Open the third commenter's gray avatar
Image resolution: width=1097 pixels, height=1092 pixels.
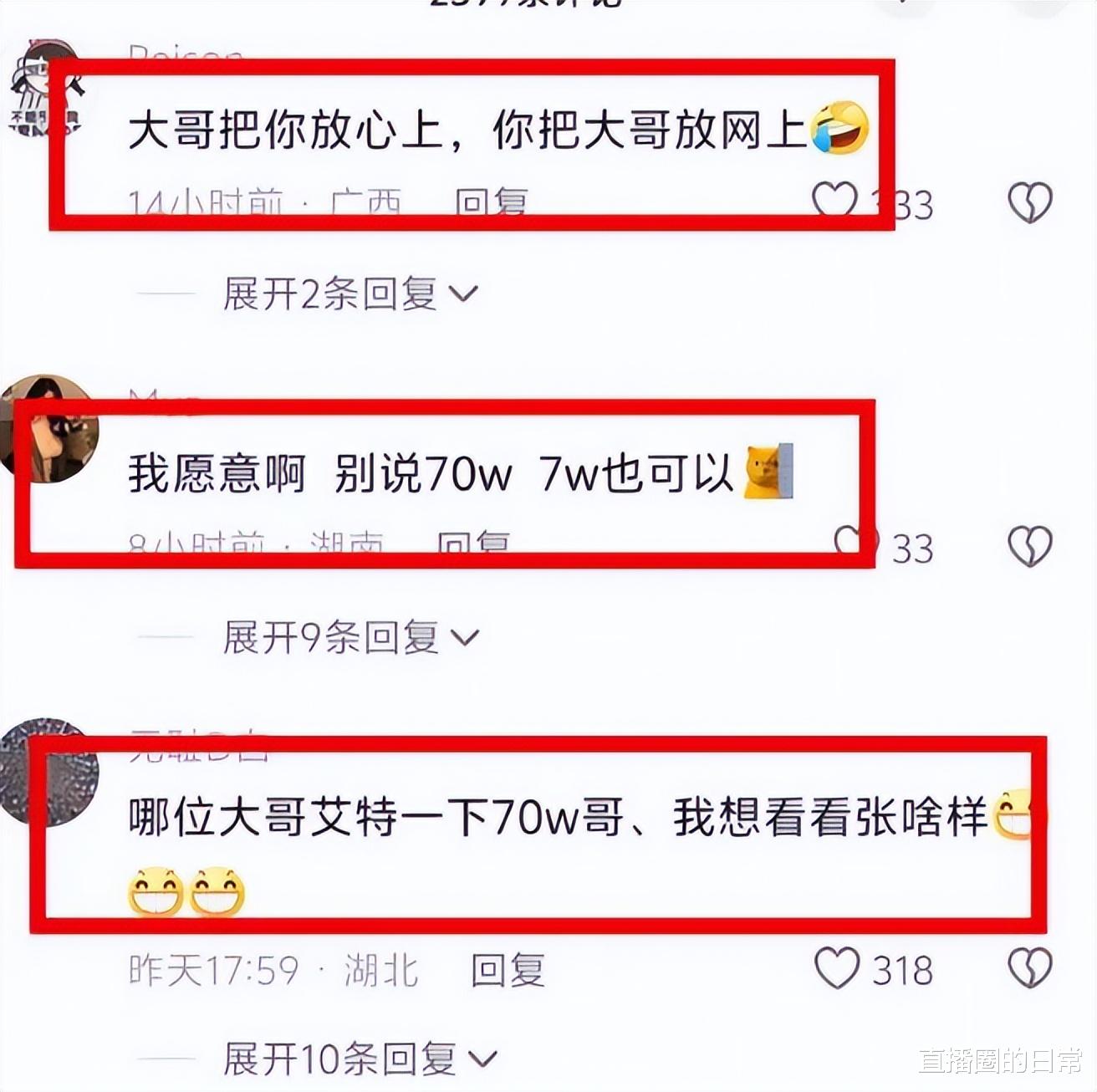(x=48, y=771)
